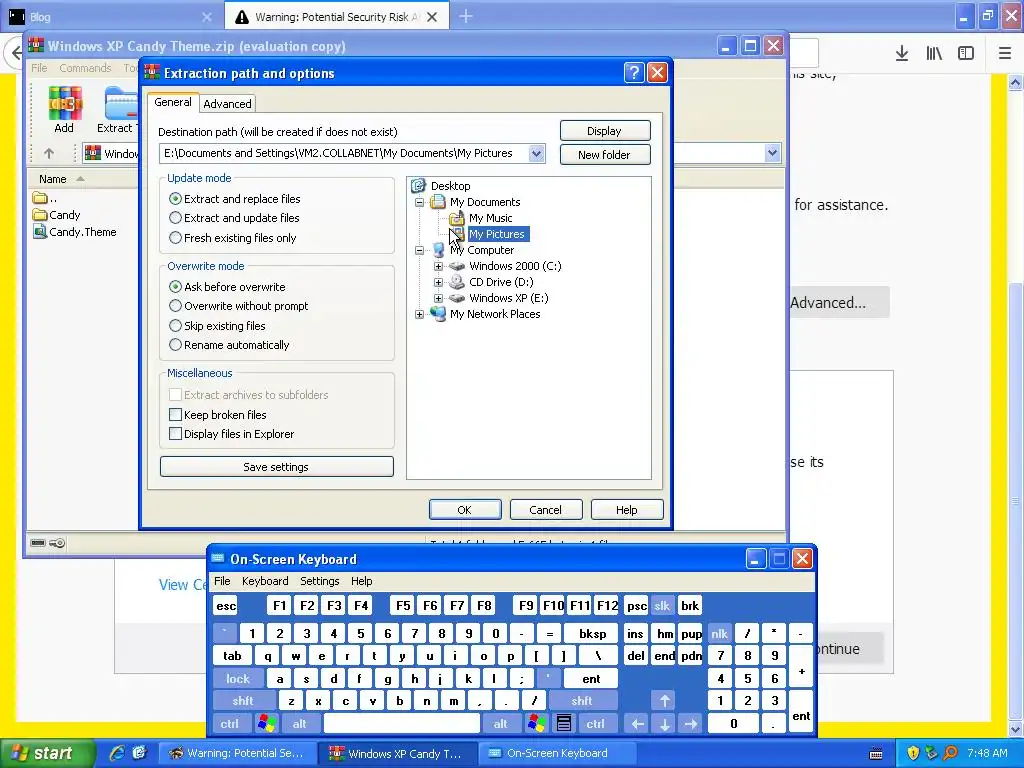The image size is (1024, 768).
Task: Select Extract and replace files option
Action: pos(175,199)
